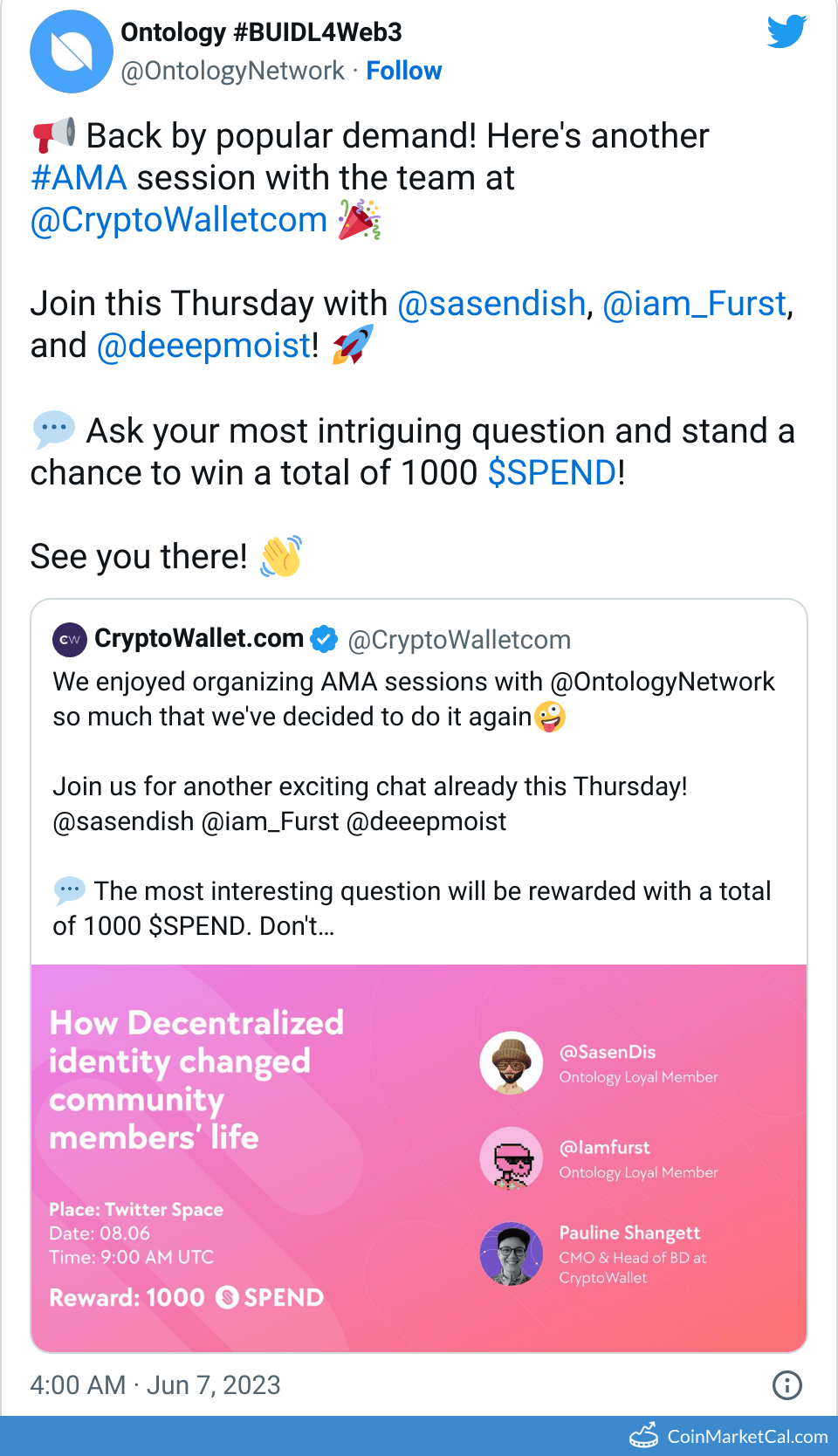The image size is (838, 1456).
Task: Click the Iamfurst pixel avatar
Action: coord(512,1158)
